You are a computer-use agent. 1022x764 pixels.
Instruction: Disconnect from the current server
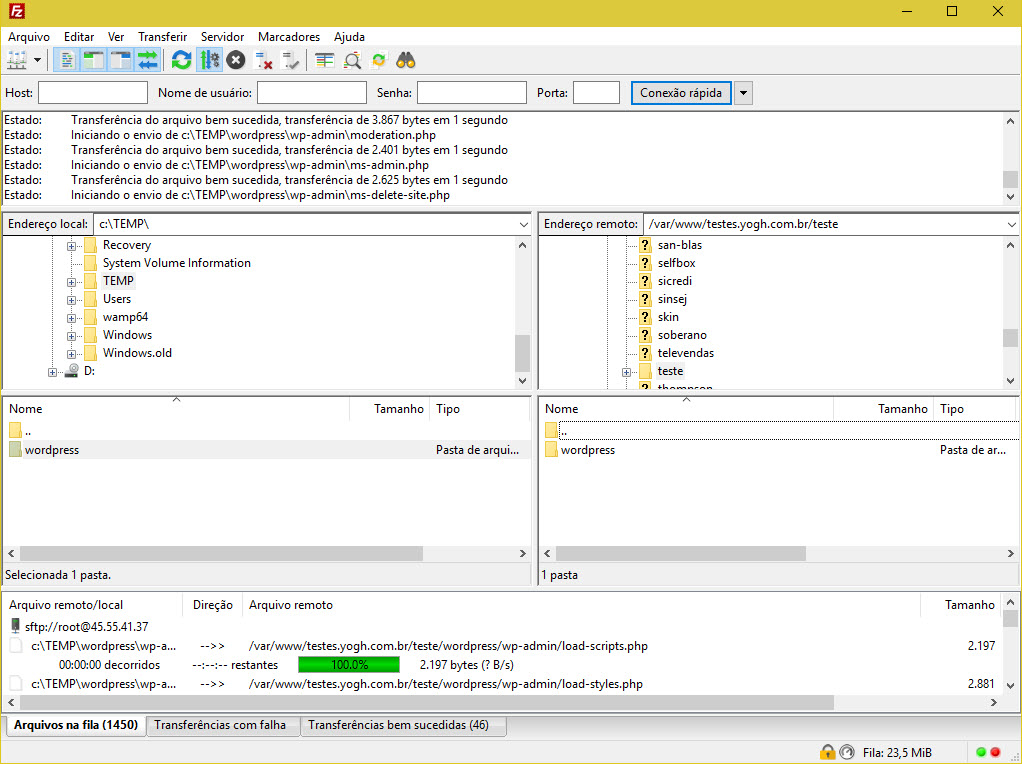[x=263, y=61]
